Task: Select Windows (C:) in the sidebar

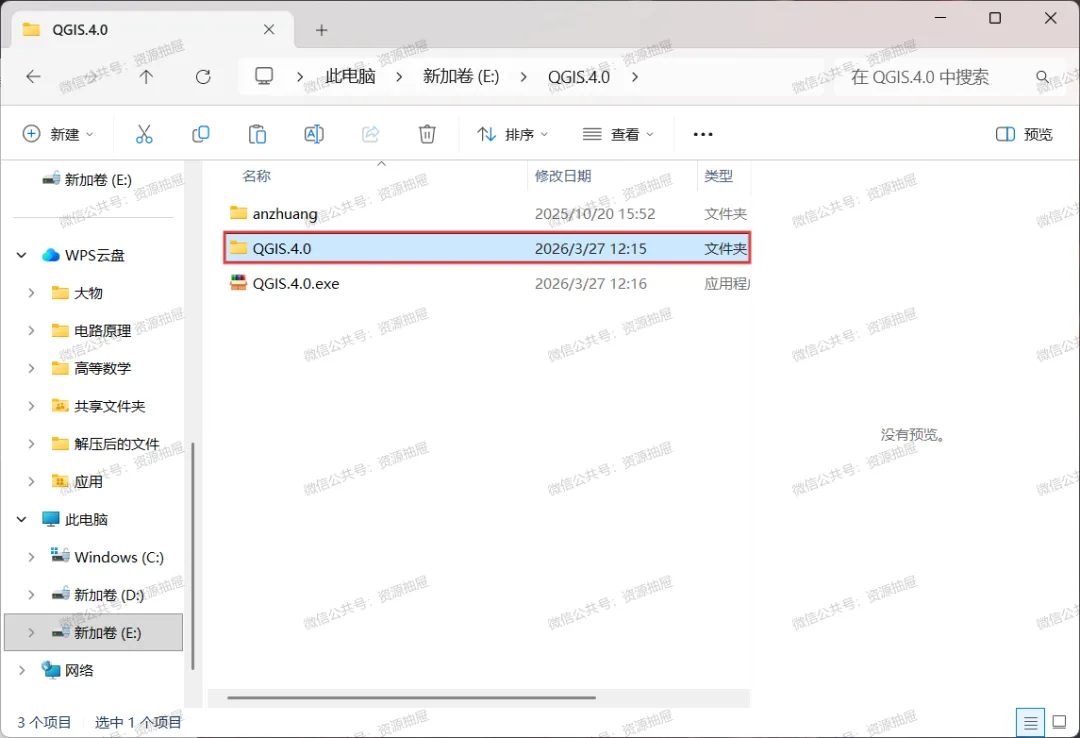Action: [x=119, y=557]
